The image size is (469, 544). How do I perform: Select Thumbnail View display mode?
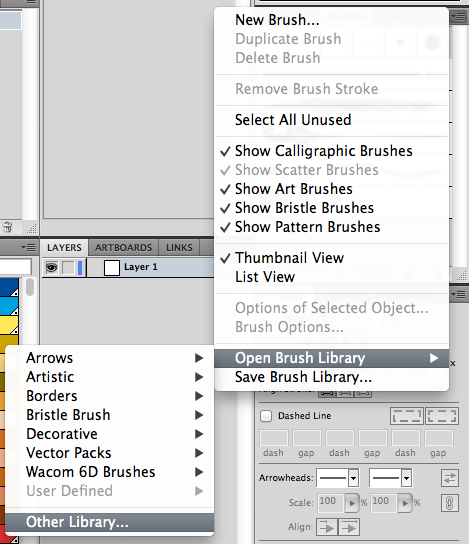pyautogui.click(x=331, y=258)
